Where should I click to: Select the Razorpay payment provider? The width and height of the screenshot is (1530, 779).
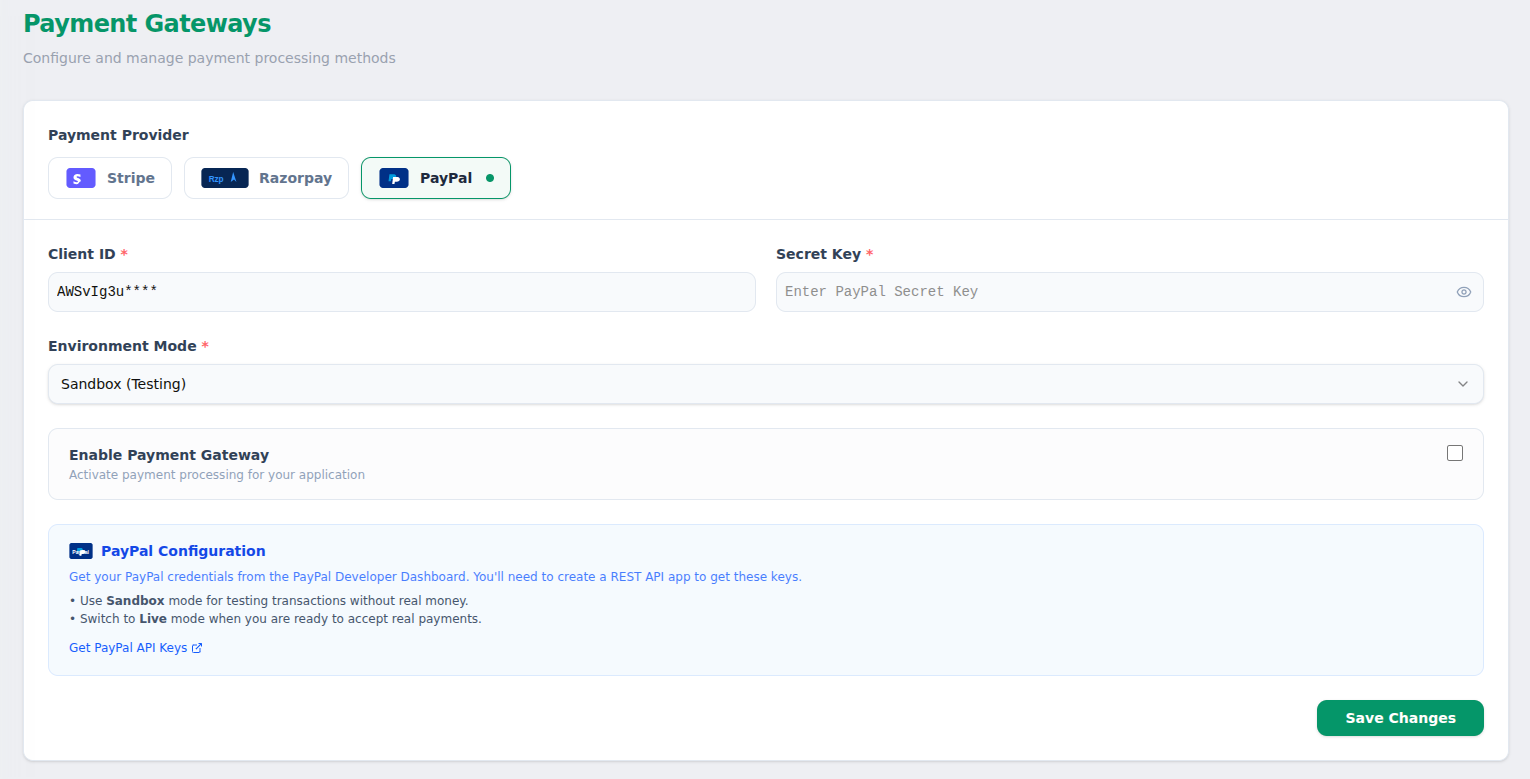(x=266, y=178)
